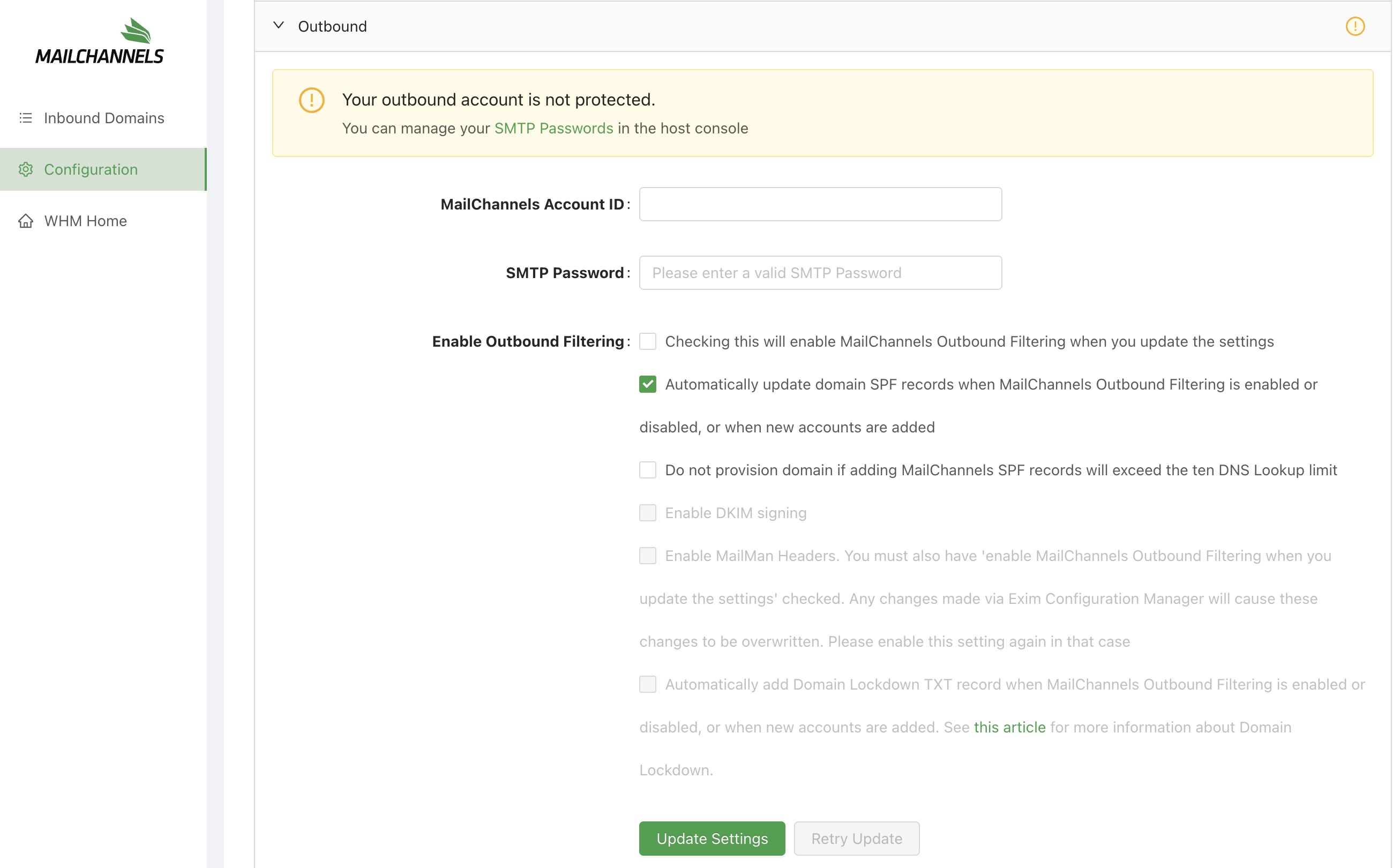
Task: Click 'Your outbound account is not protected.' text
Action: pyautogui.click(x=498, y=100)
